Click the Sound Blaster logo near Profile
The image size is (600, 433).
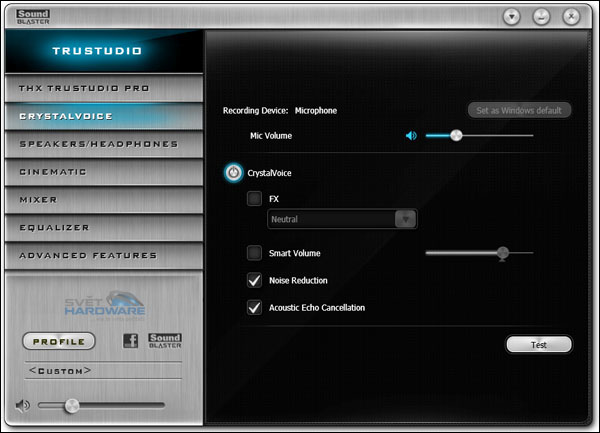click(x=165, y=341)
